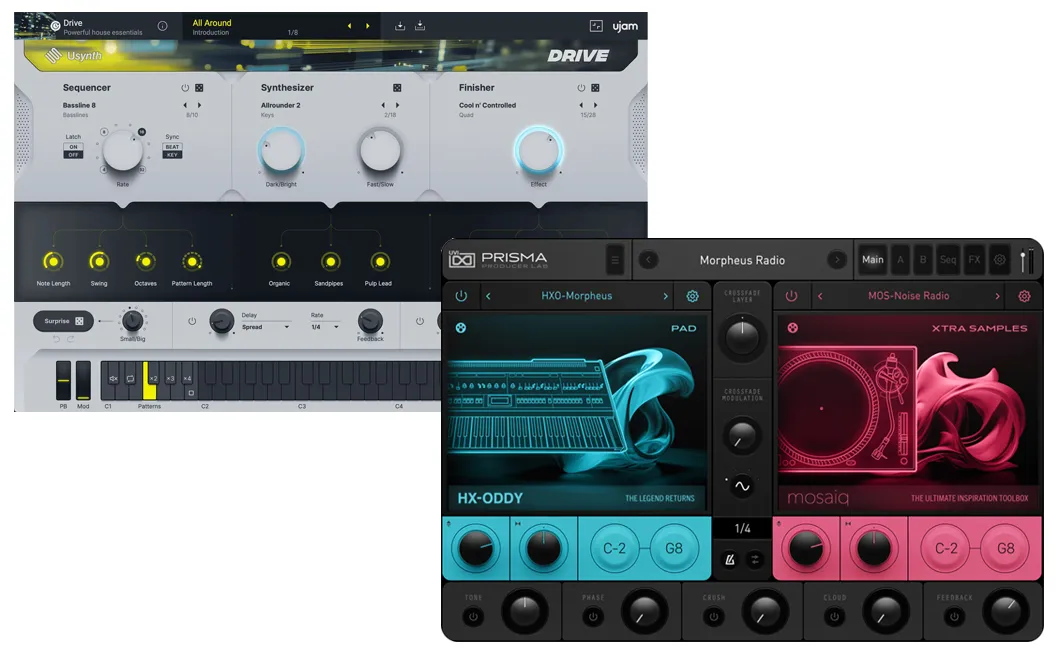The image size is (1064, 653).
Task: Click the second download preset icon
Action: pos(420,26)
